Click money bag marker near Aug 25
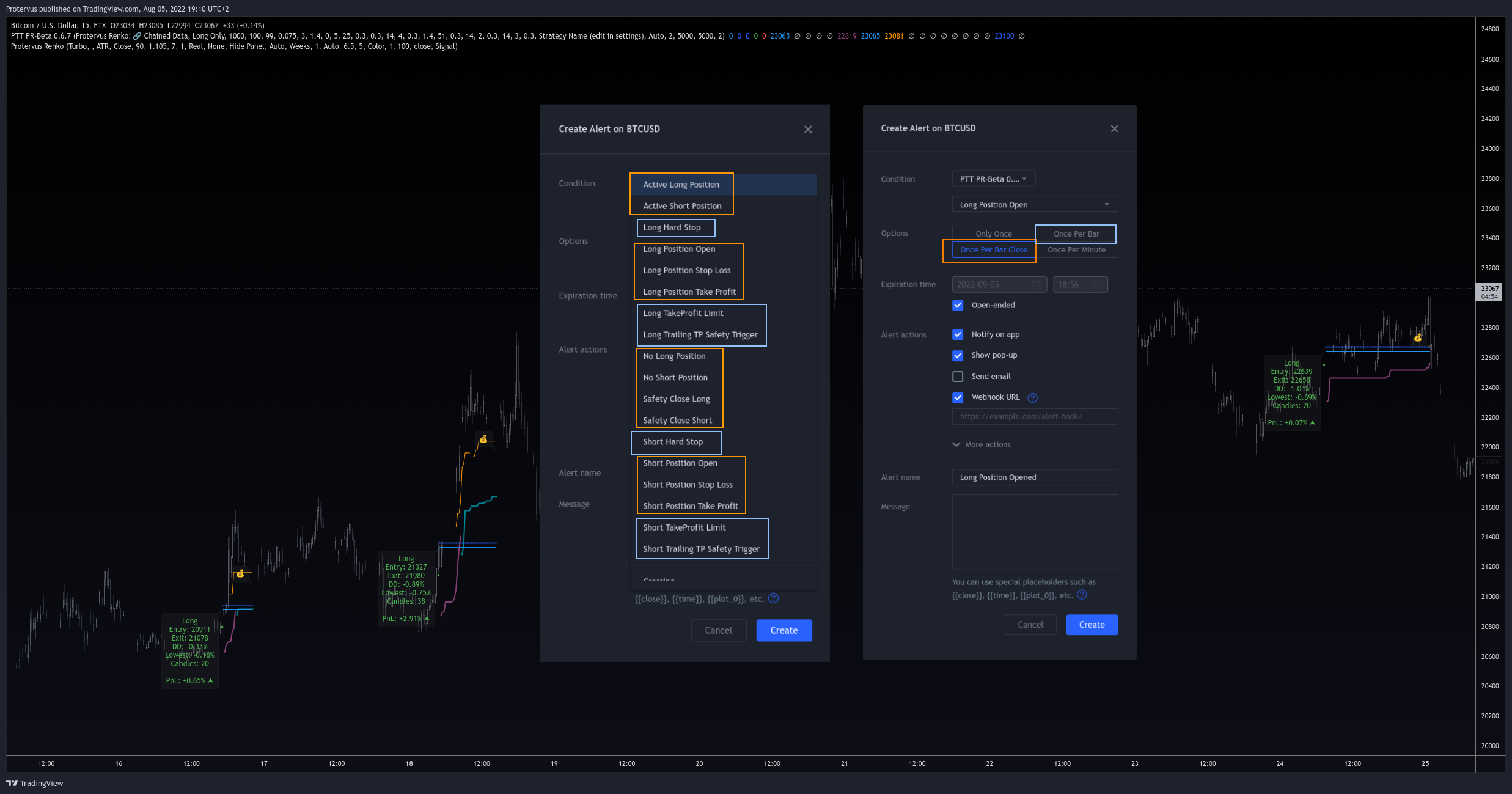1512x794 pixels. pos(1418,337)
